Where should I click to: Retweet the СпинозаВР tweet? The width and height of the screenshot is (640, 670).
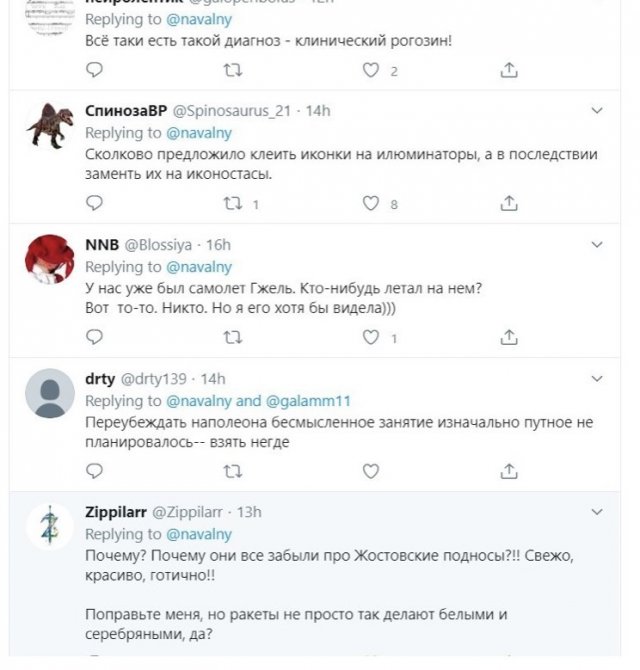(232, 204)
